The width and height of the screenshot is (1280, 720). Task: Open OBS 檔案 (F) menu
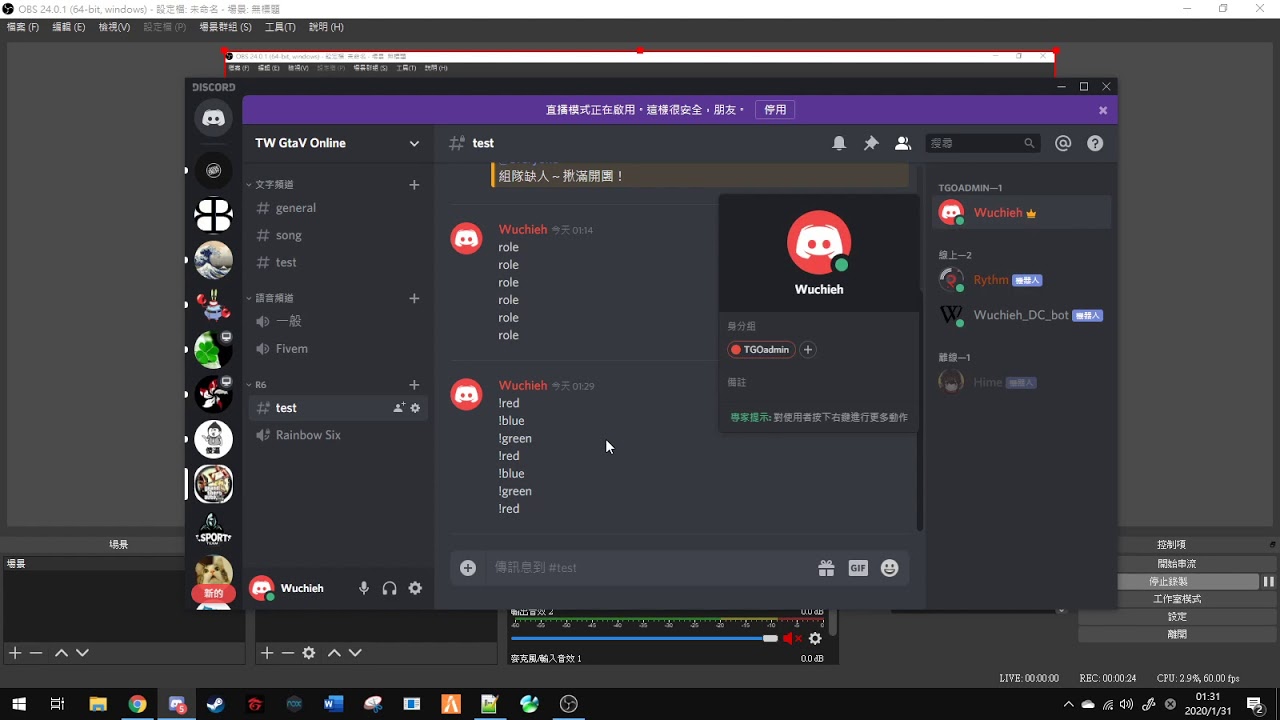(23, 27)
